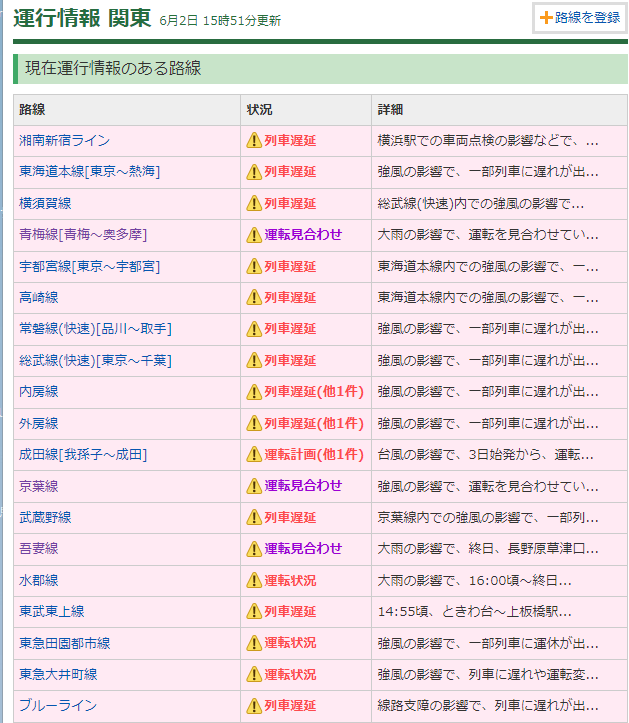The image size is (629, 723).
Task: Open the 水郡線 route link
Action: [39, 581]
